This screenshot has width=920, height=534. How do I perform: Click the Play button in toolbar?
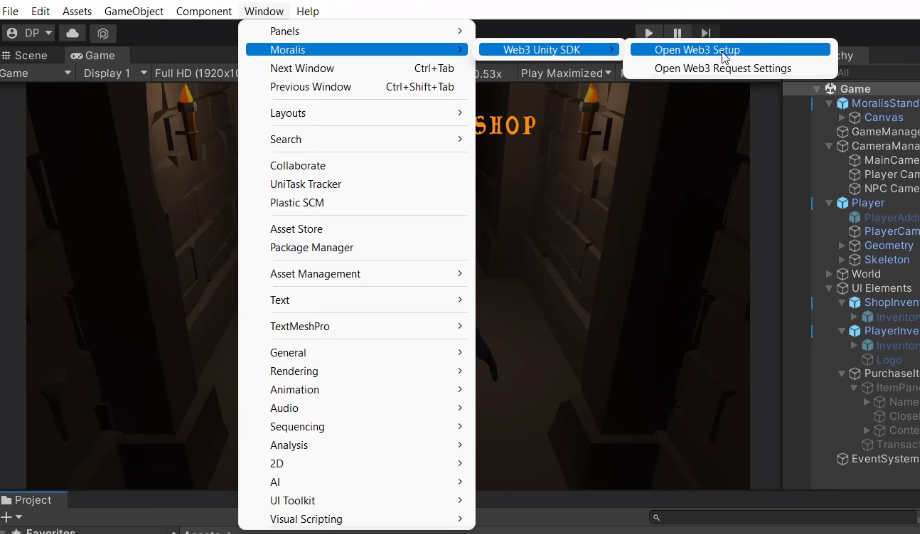pyautogui.click(x=648, y=33)
